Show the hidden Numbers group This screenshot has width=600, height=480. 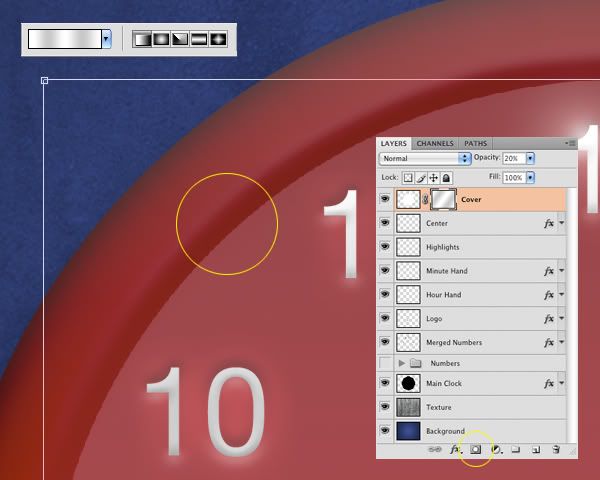click(385, 363)
